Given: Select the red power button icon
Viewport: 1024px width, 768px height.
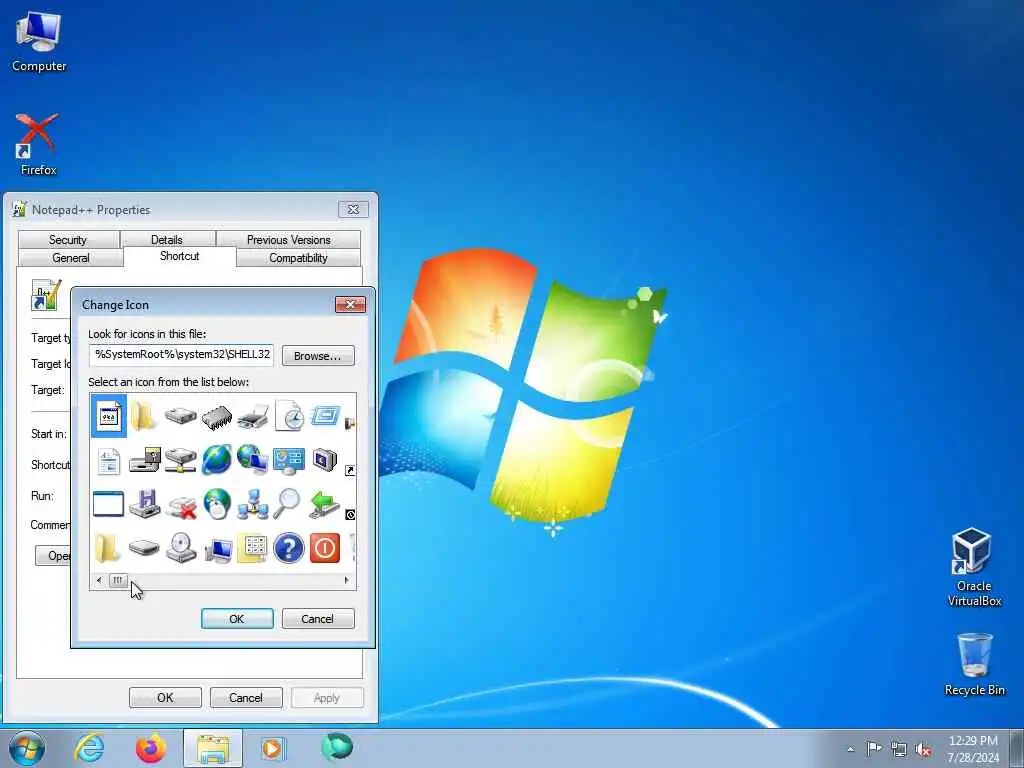Looking at the screenshot, I should pyautogui.click(x=325, y=548).
